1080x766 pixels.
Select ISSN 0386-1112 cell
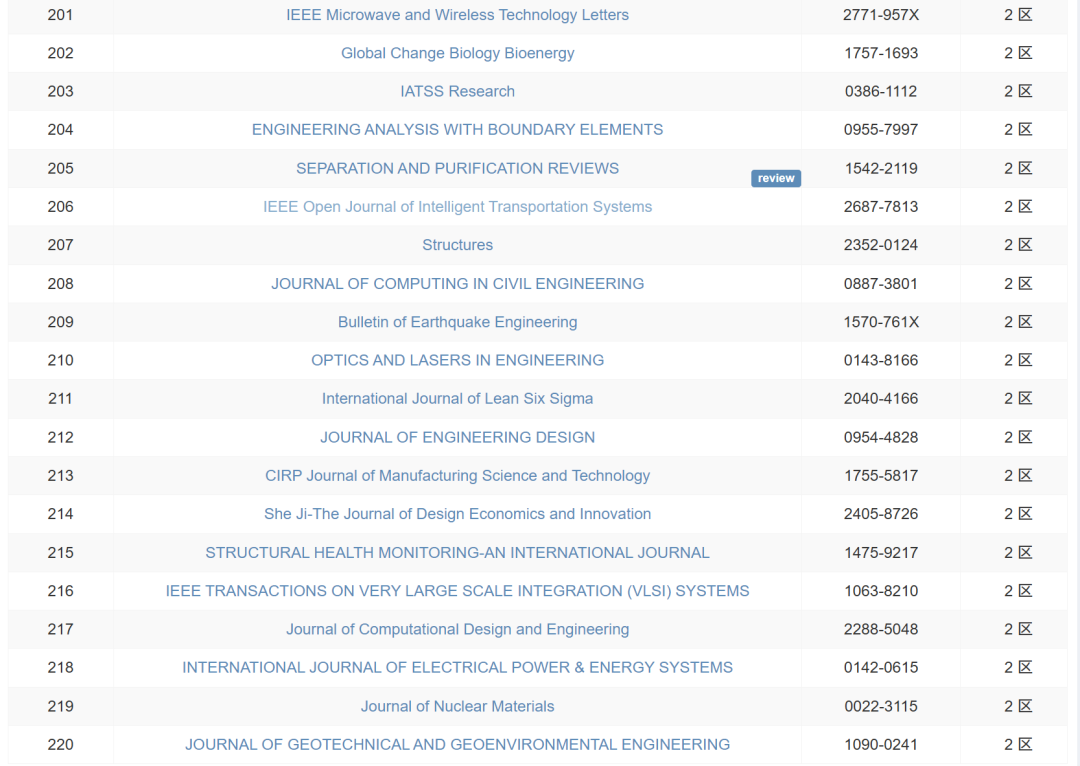[881, 92]
